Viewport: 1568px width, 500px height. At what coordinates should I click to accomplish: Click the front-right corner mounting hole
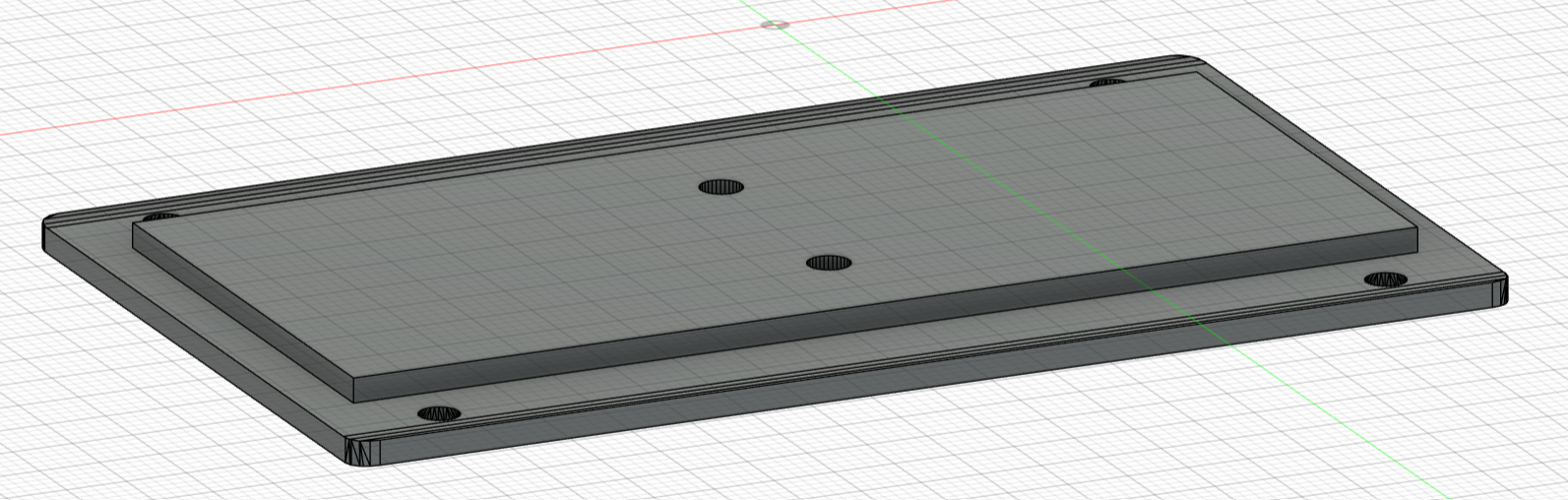(1386, 280)
